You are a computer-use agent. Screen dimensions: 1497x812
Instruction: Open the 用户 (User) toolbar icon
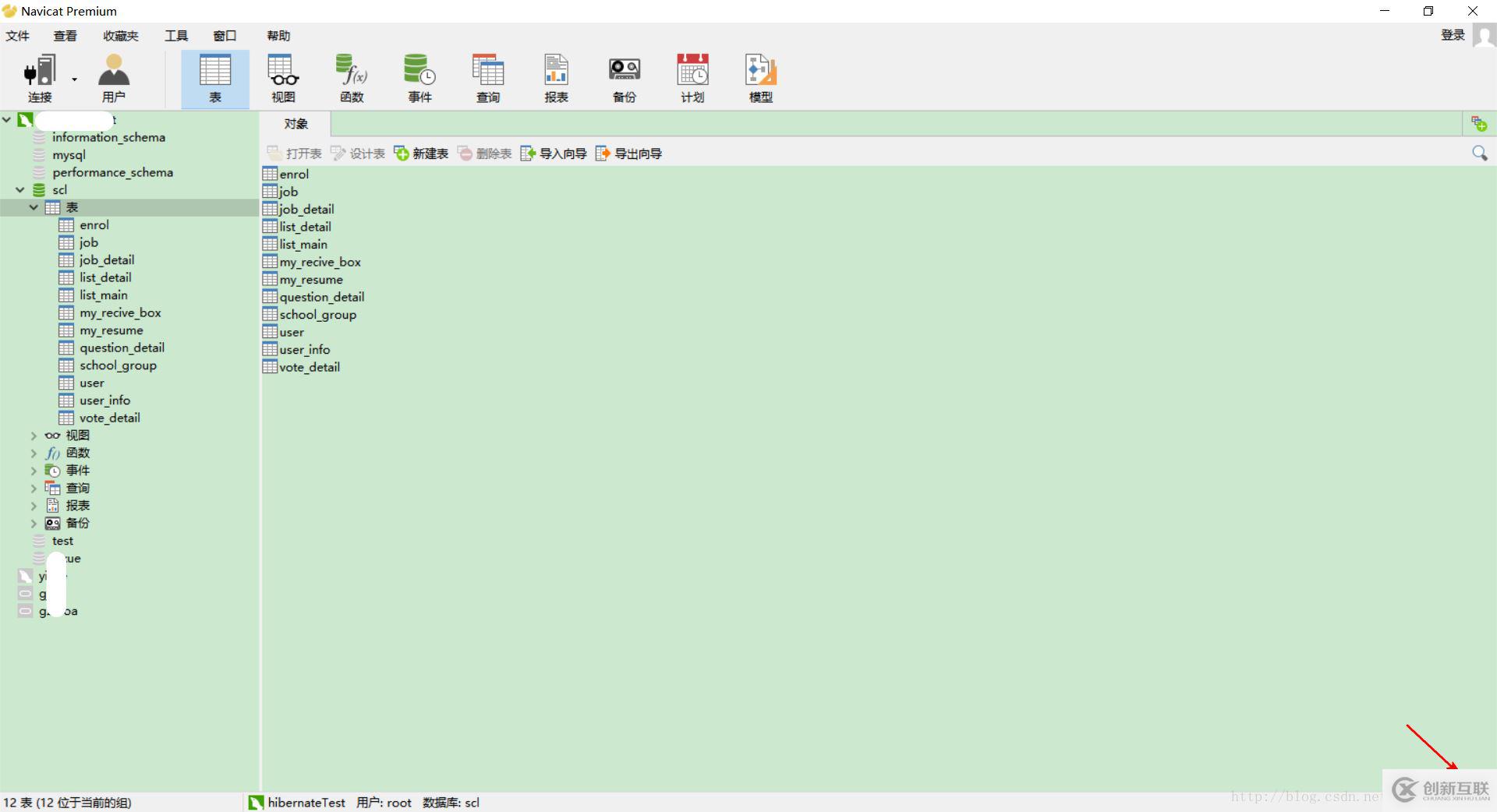click(x=114, y=79)
